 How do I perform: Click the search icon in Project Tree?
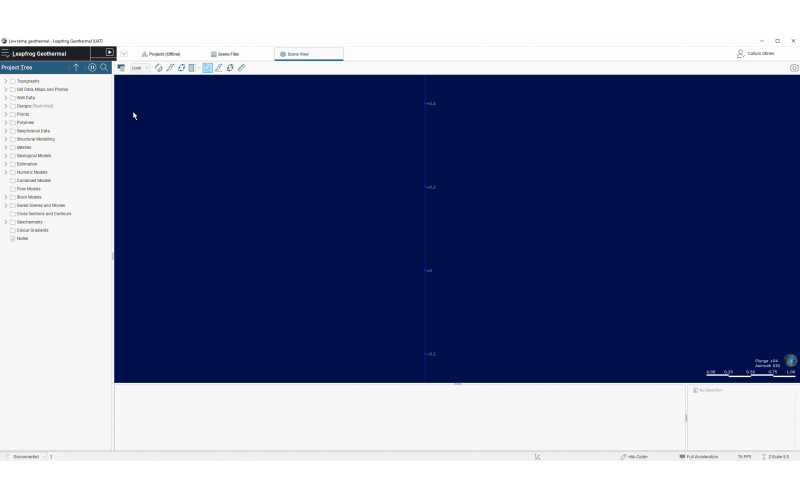pyautogui.click(x=104, y=68)
